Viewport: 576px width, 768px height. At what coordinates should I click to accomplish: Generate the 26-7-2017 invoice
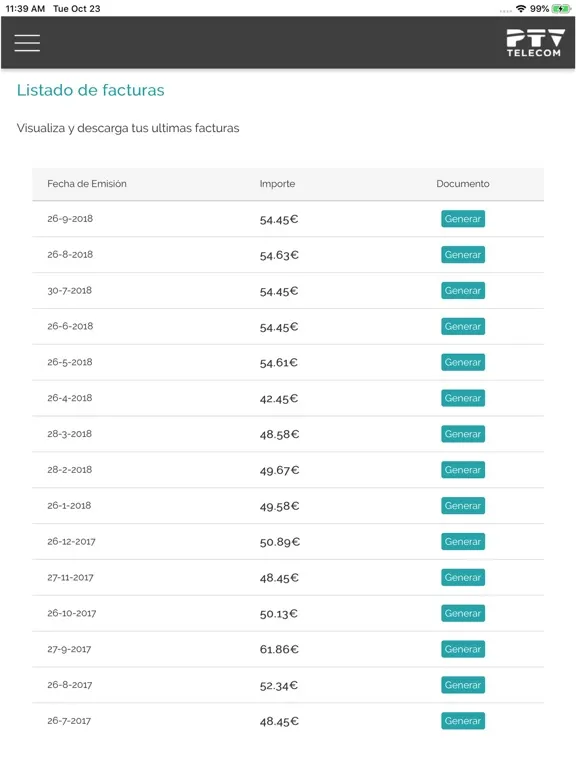click(463, 721)
